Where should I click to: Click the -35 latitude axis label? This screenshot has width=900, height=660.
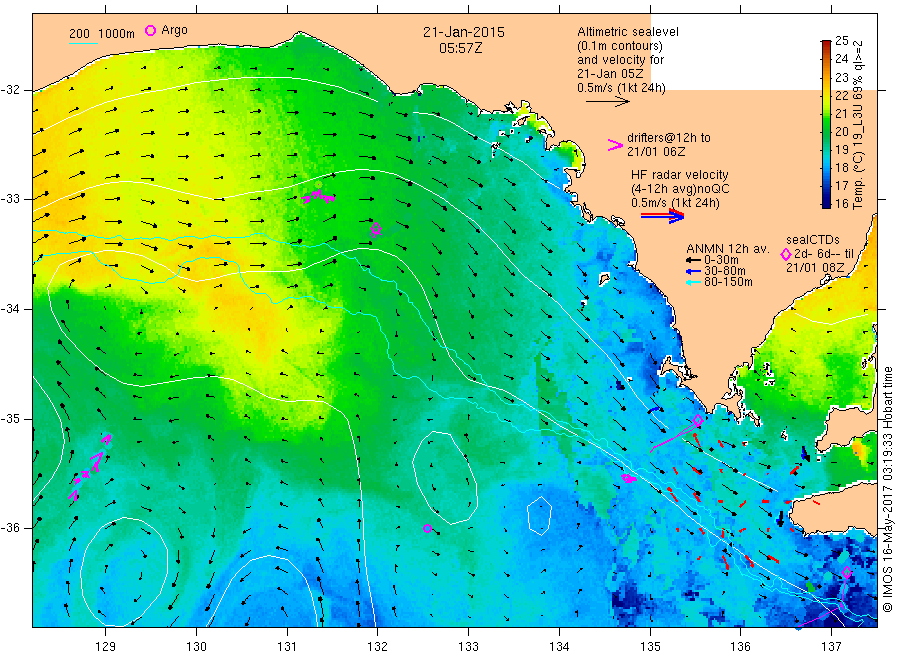point(10,418)
